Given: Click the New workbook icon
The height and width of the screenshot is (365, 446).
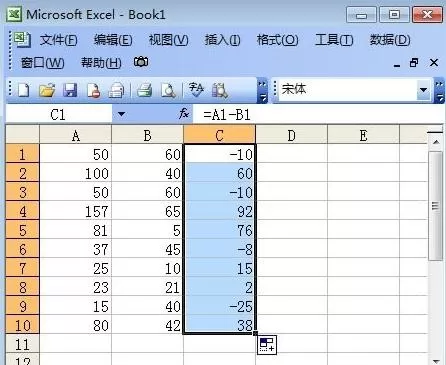Looking at the screenshot, I should click(x=23, y=90).
